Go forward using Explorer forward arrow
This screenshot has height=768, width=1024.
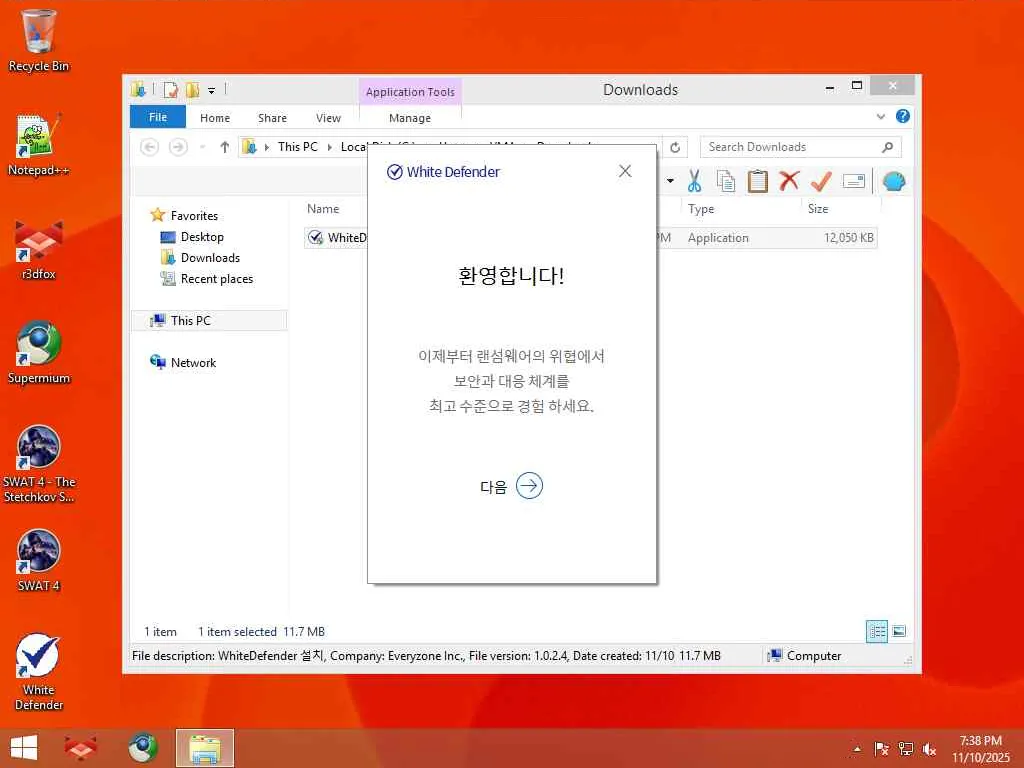(178, 147)
